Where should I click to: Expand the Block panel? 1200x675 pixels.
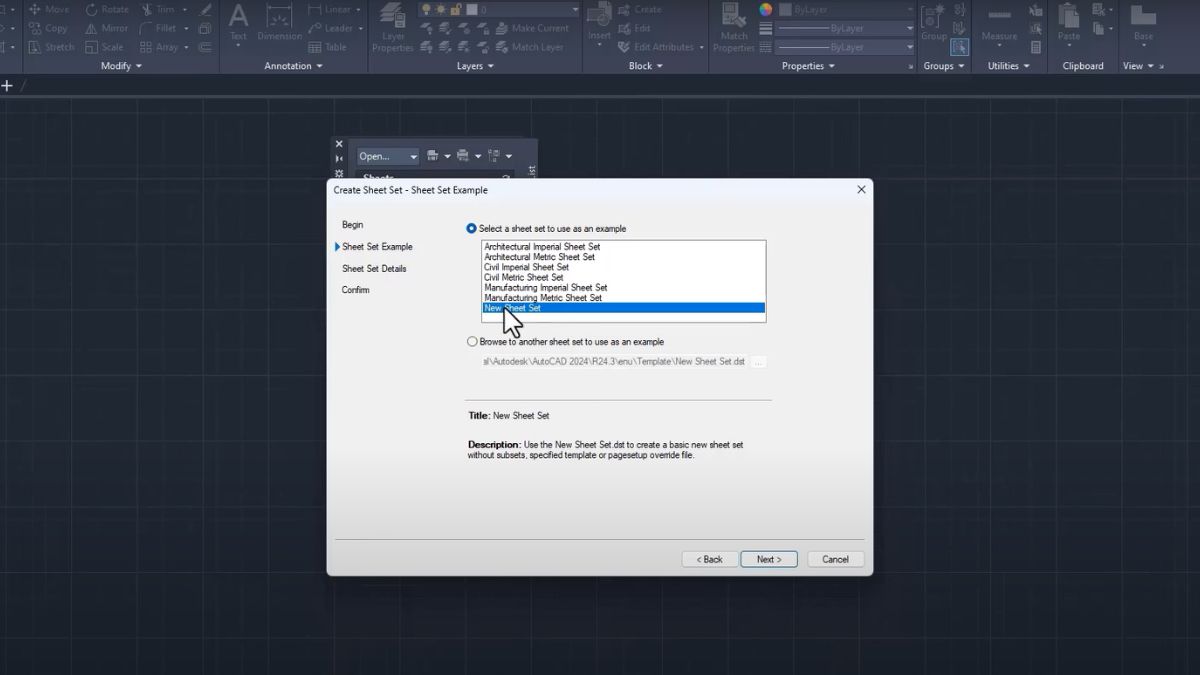645,66
